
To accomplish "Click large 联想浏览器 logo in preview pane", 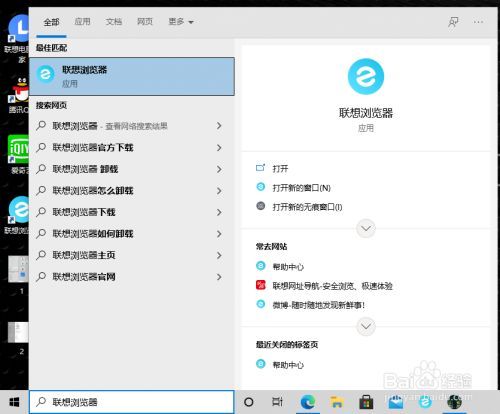I will pos(366,77).
